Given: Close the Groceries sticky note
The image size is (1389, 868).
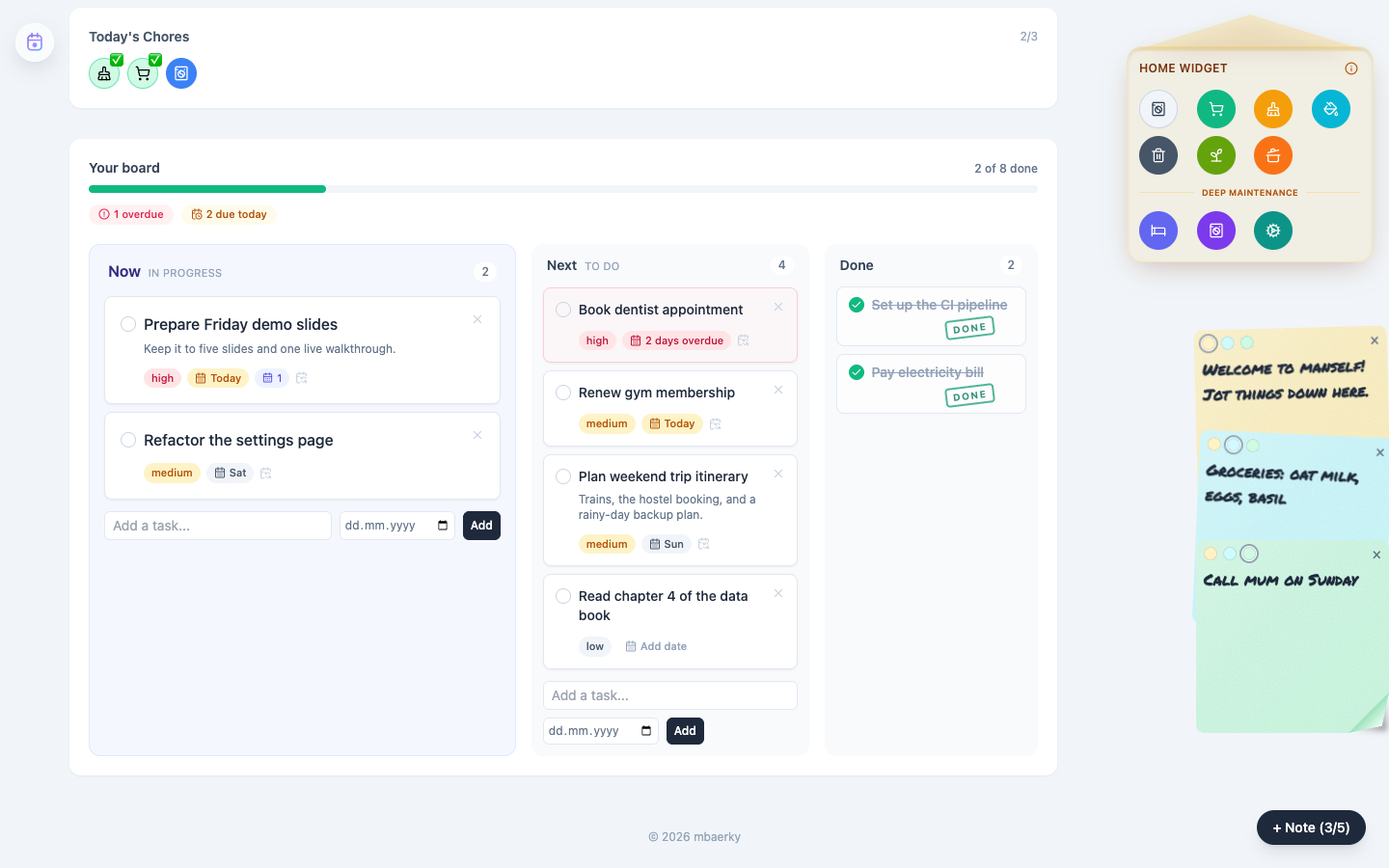Looking at the screenshot, I should click(1379, 452).
